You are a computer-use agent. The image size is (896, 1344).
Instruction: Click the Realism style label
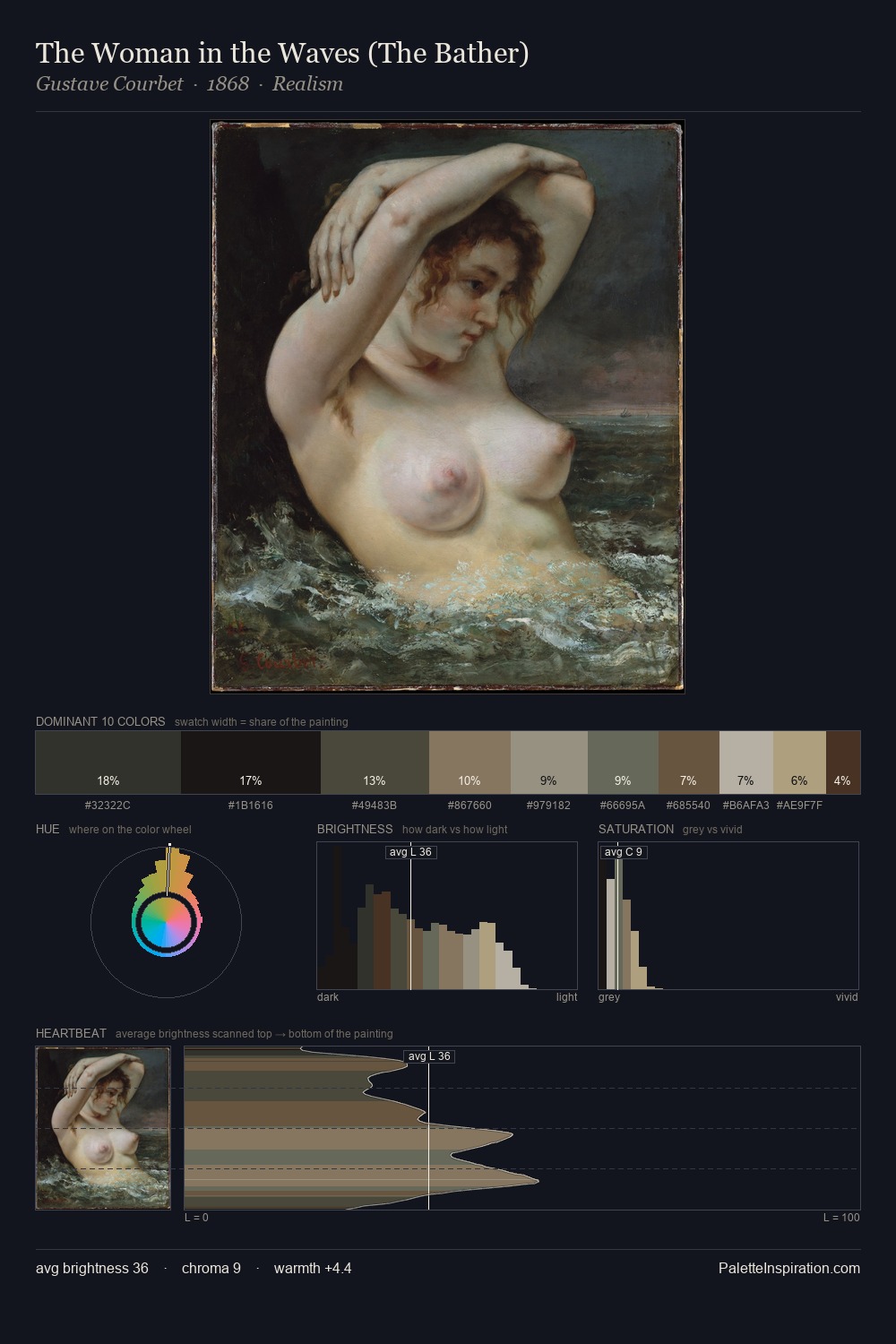(x=307, y=84)
